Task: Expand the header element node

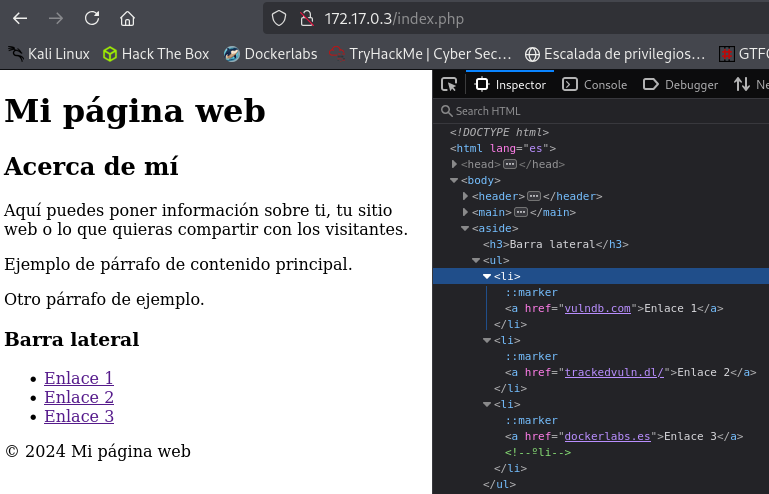Action: [465, 196]
